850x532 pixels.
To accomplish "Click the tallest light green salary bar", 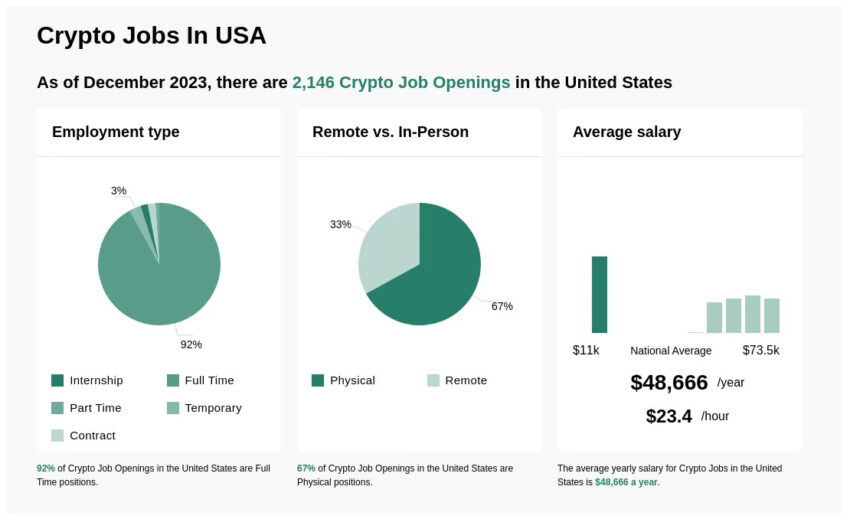I will (x=752, y=314).
